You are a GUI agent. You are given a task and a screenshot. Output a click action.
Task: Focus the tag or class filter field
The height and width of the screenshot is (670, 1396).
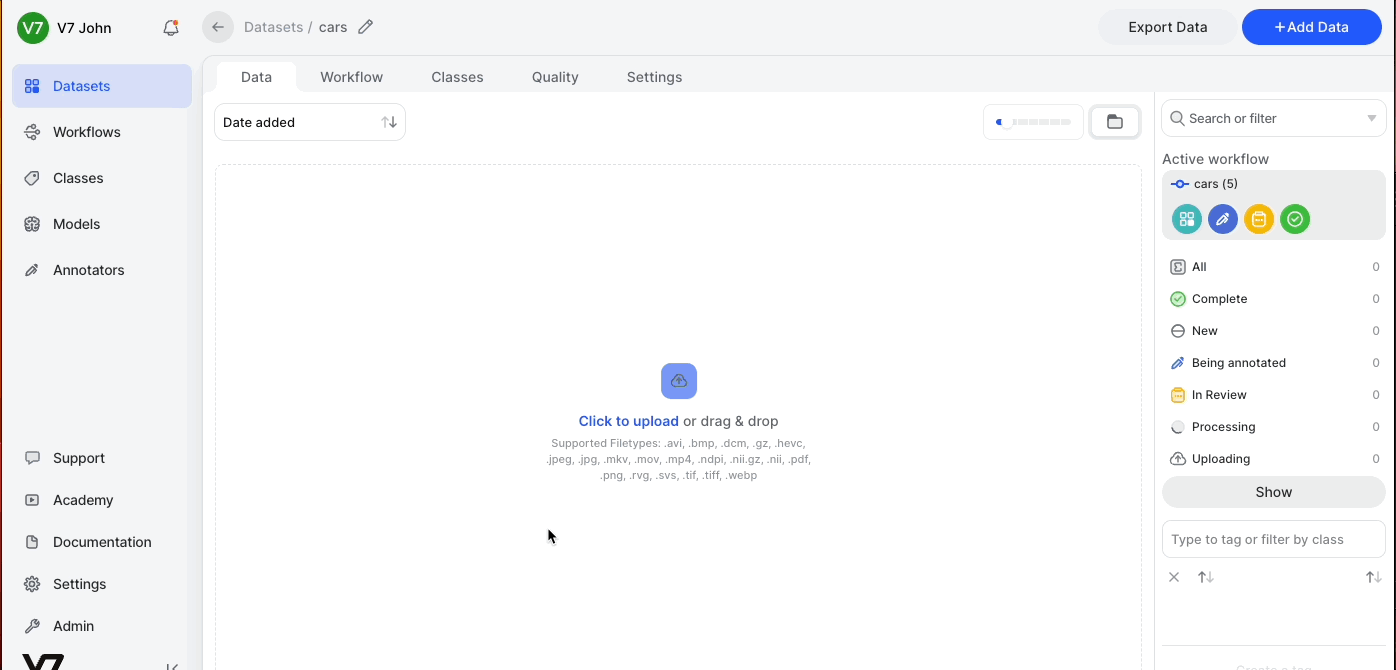[x=1274, y=539]
